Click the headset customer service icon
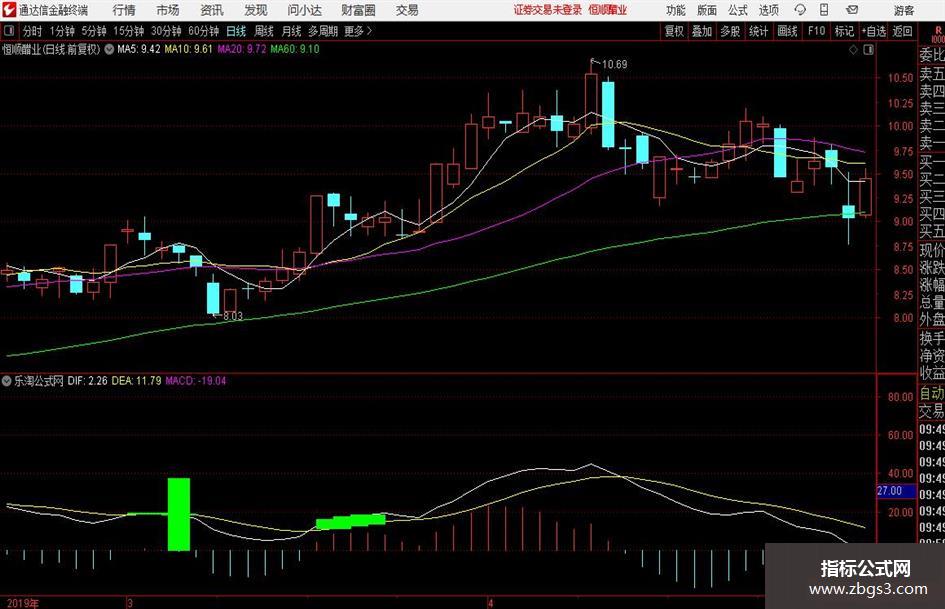The height and width of the screenshot is (609, 945). [800, 10]
